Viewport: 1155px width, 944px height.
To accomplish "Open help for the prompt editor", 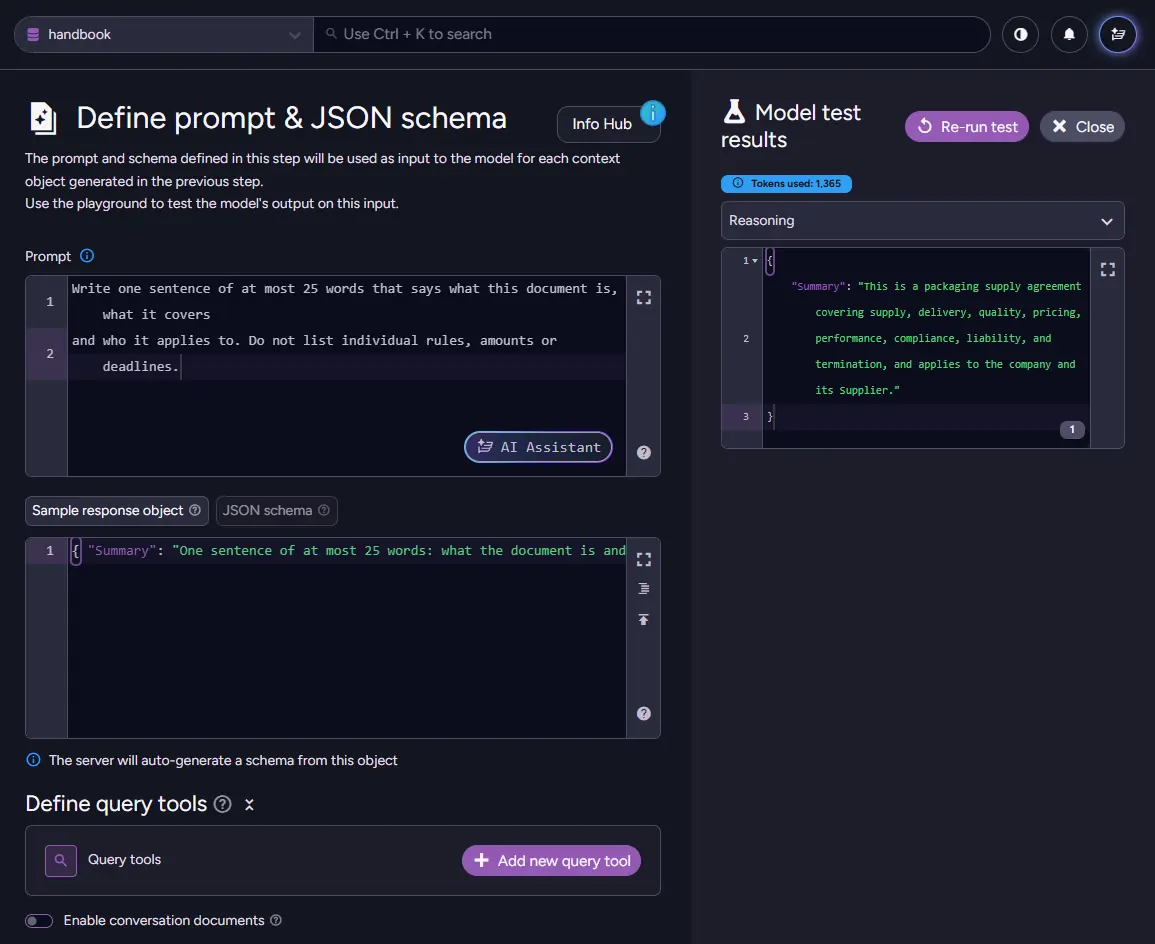I will 644,453.
